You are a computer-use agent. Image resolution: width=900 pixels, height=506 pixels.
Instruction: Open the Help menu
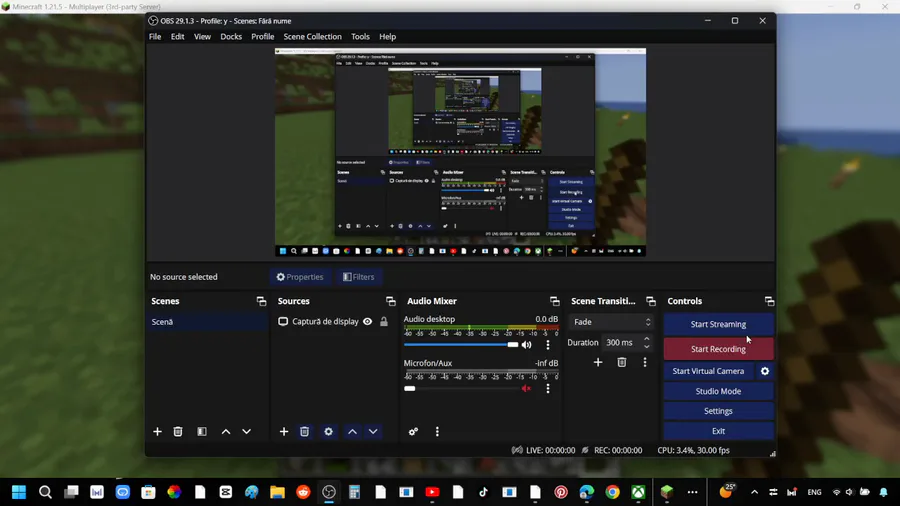387,37
